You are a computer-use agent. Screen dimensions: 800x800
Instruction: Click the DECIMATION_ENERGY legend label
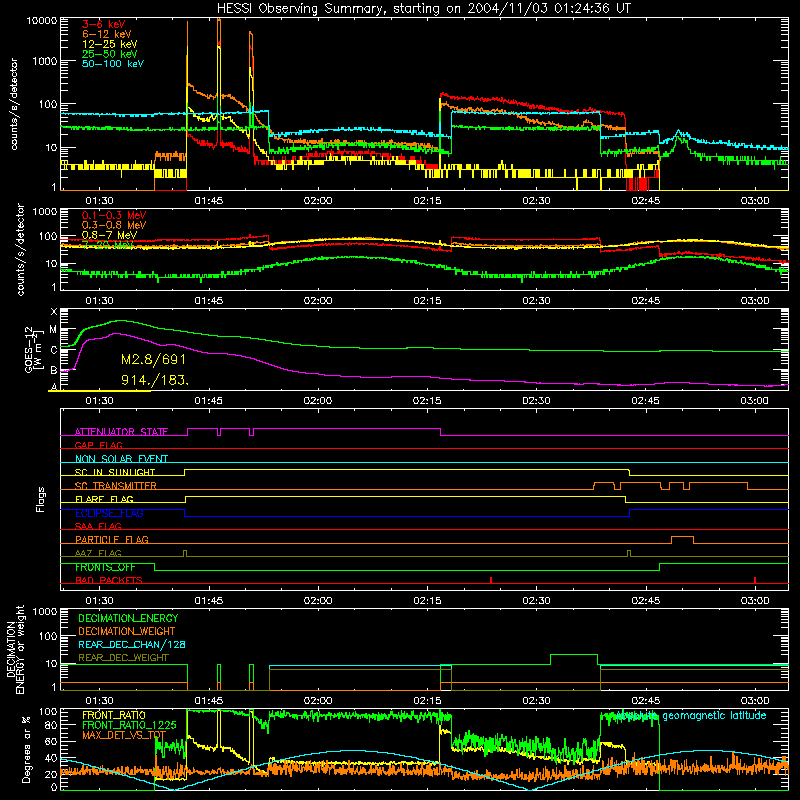(128, 618)
